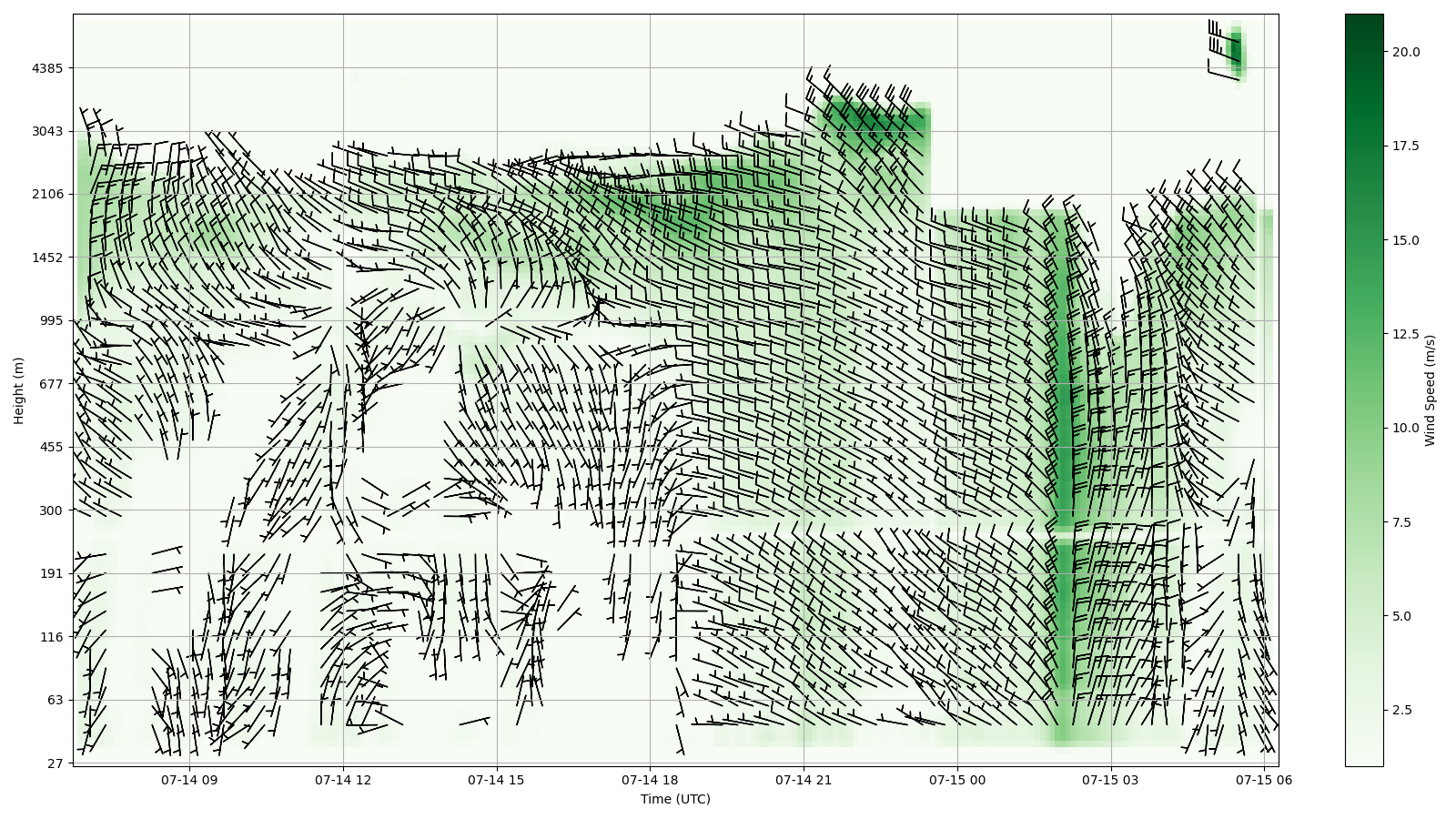Click the 07-15 03 time tick label
This screenshot has height=819, width=1456.
(x=1110, y=780)
